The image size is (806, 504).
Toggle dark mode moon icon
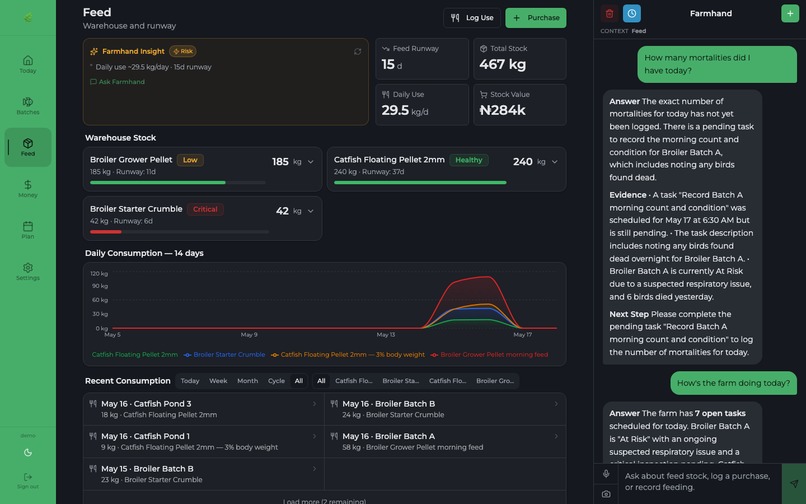point(28,453)
